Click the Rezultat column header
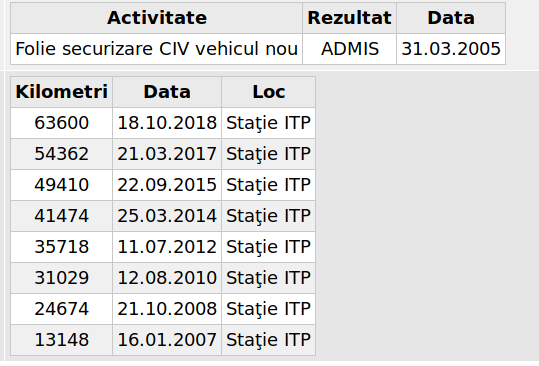539x366 pixels. [x=349, y=18]
